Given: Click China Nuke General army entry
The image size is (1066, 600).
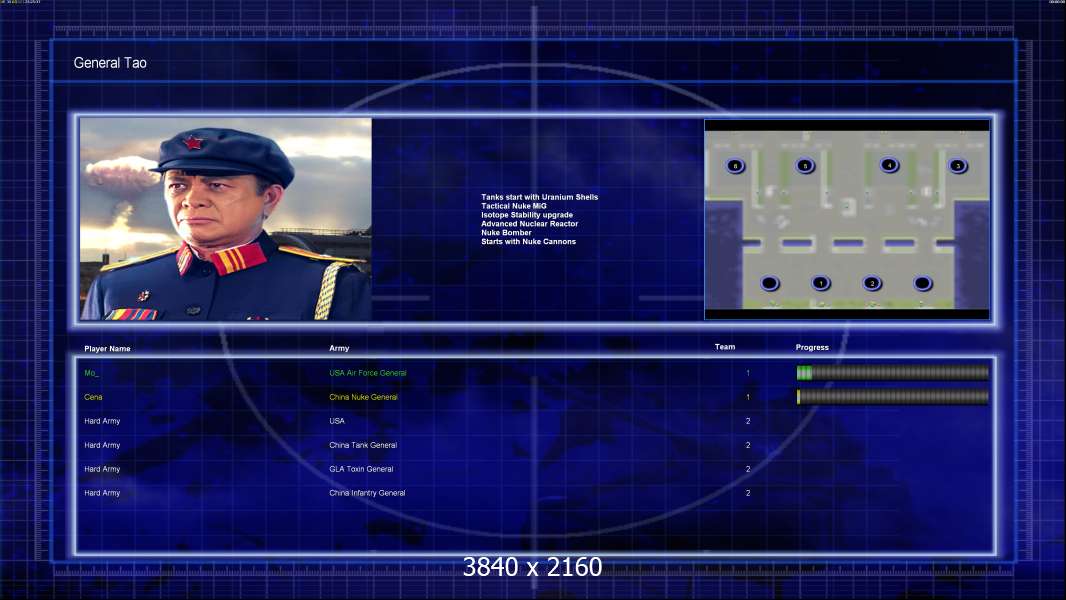Looking at the screenshot, I should 364,397.
